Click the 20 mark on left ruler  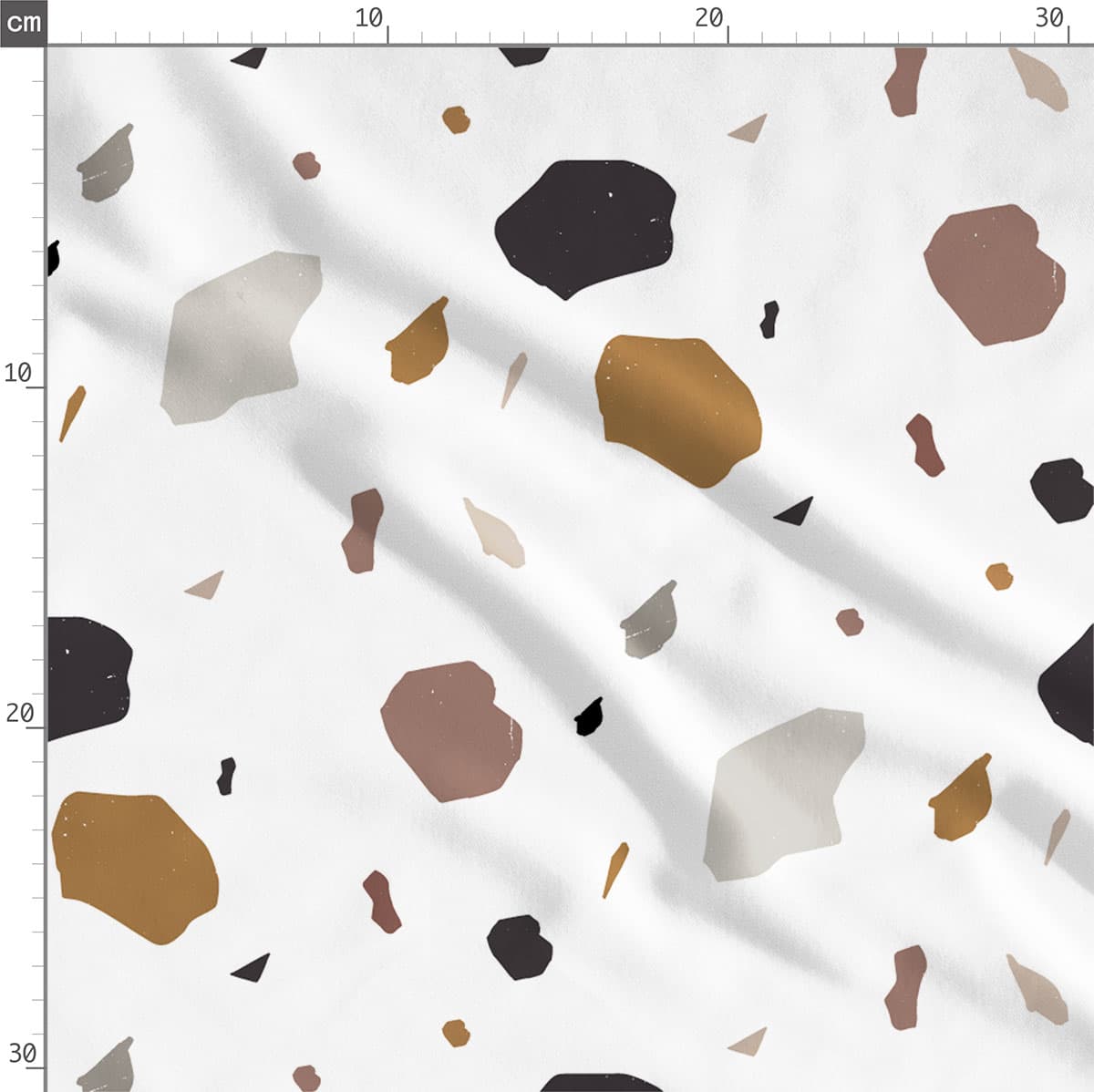click(20, 713)
